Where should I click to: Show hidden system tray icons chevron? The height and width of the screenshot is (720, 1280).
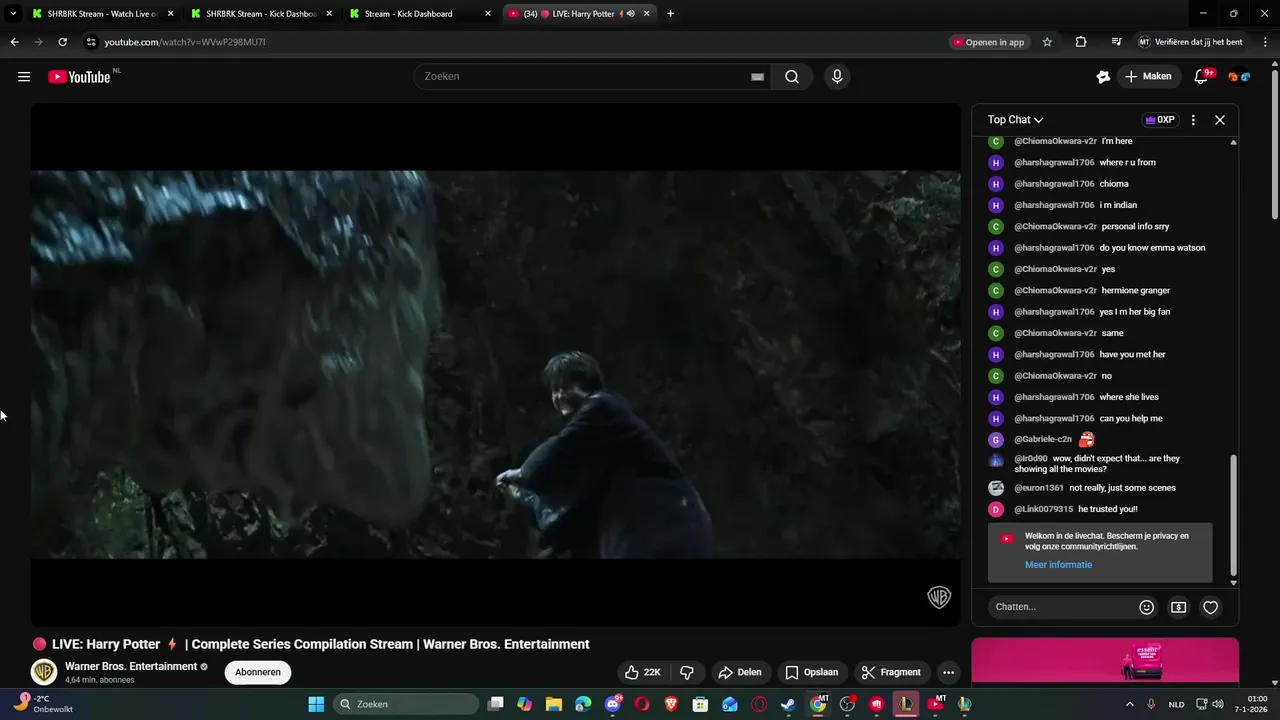point(1130,704)
